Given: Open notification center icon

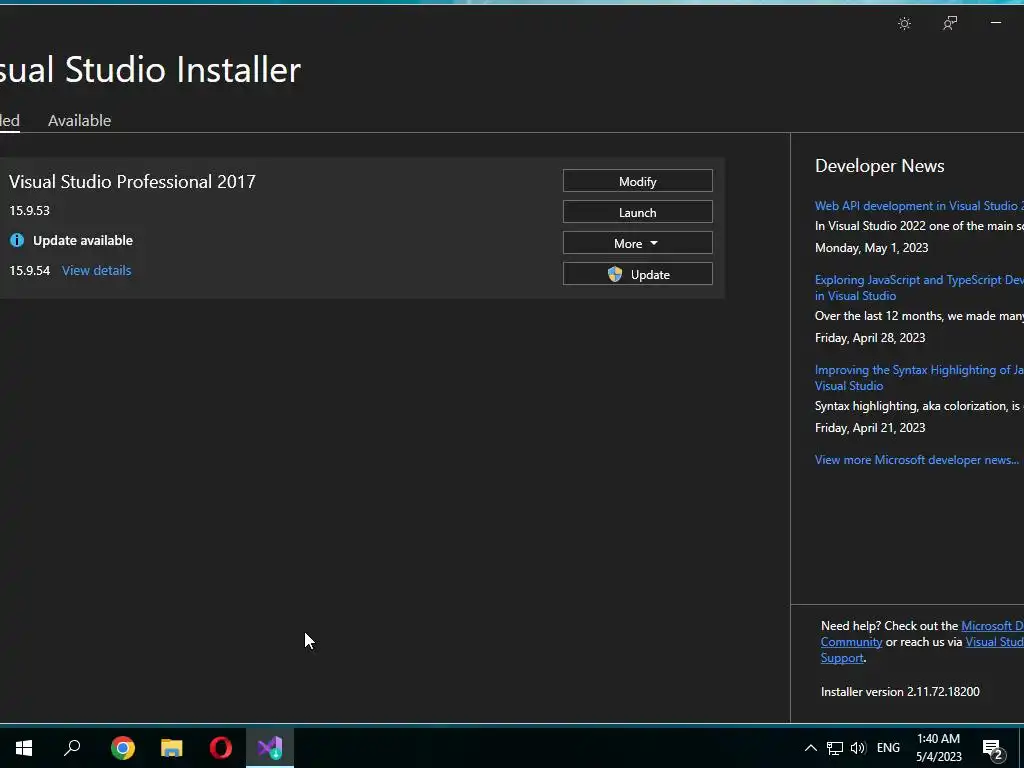Looking at the screenshot, I should 993,748.
